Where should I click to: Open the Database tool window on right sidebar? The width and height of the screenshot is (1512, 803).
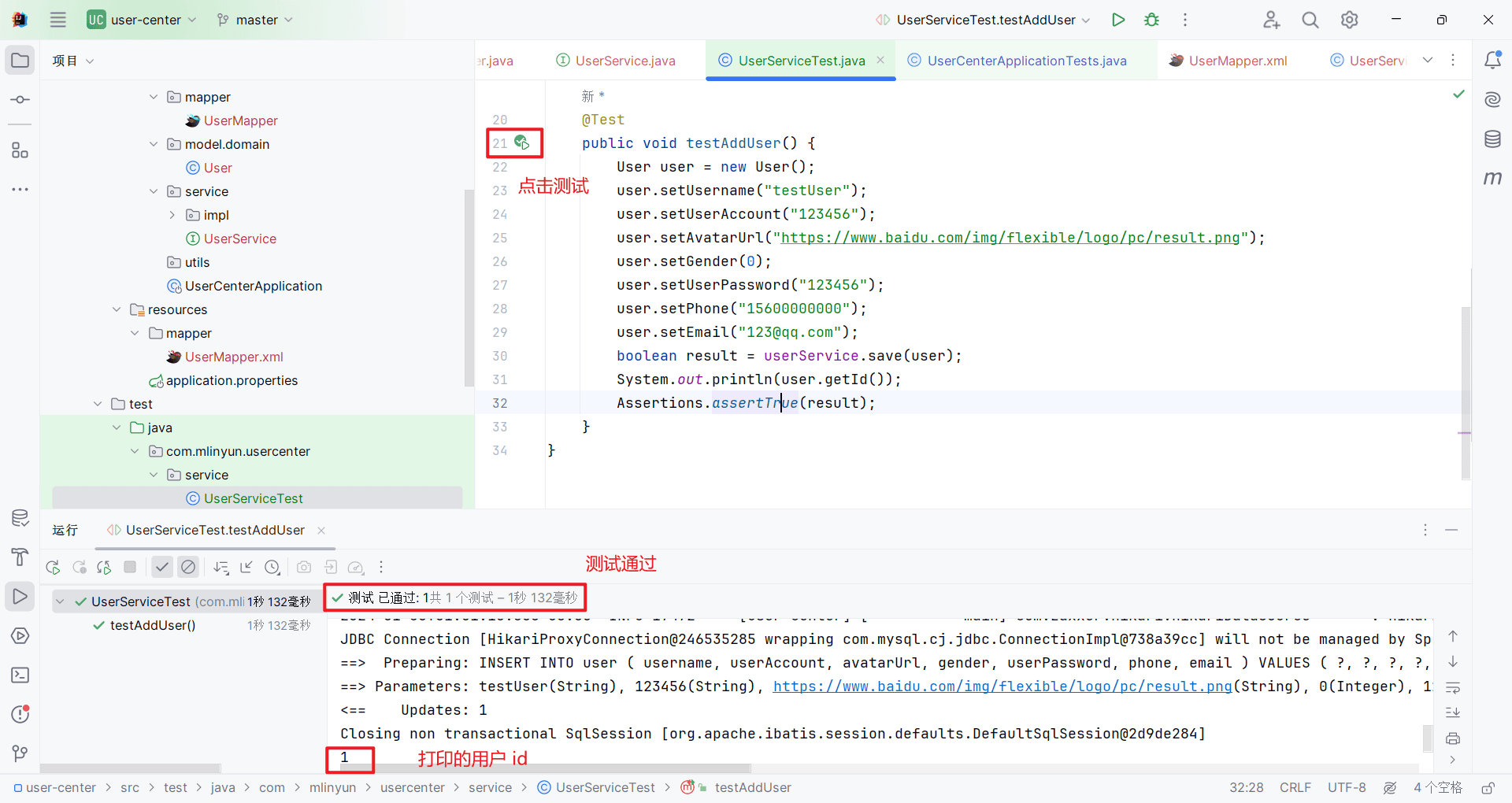click(1492, 139)
